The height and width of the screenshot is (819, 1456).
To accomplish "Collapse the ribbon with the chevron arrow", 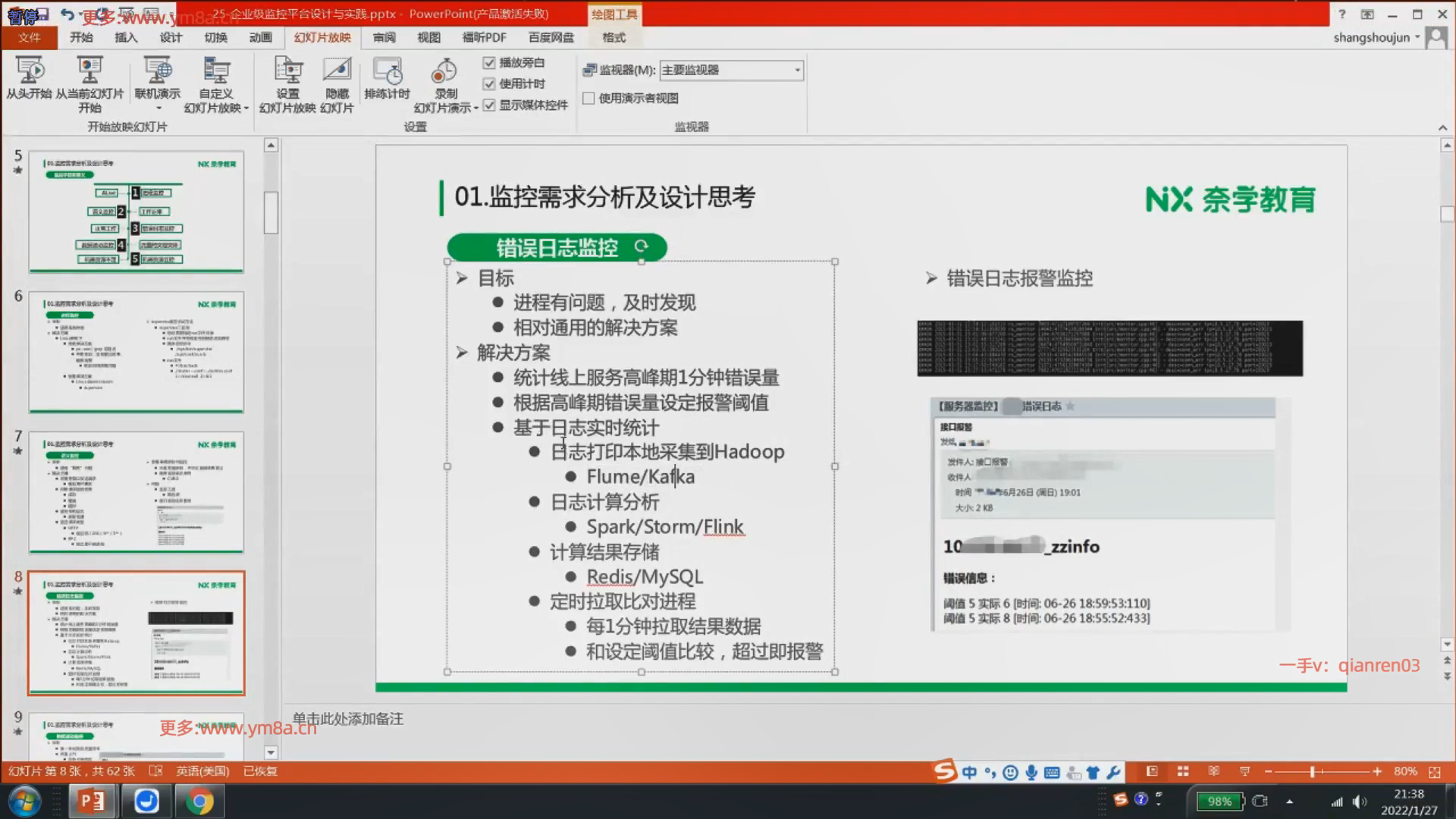I will pyautogui.click(x=1442, y=127).
